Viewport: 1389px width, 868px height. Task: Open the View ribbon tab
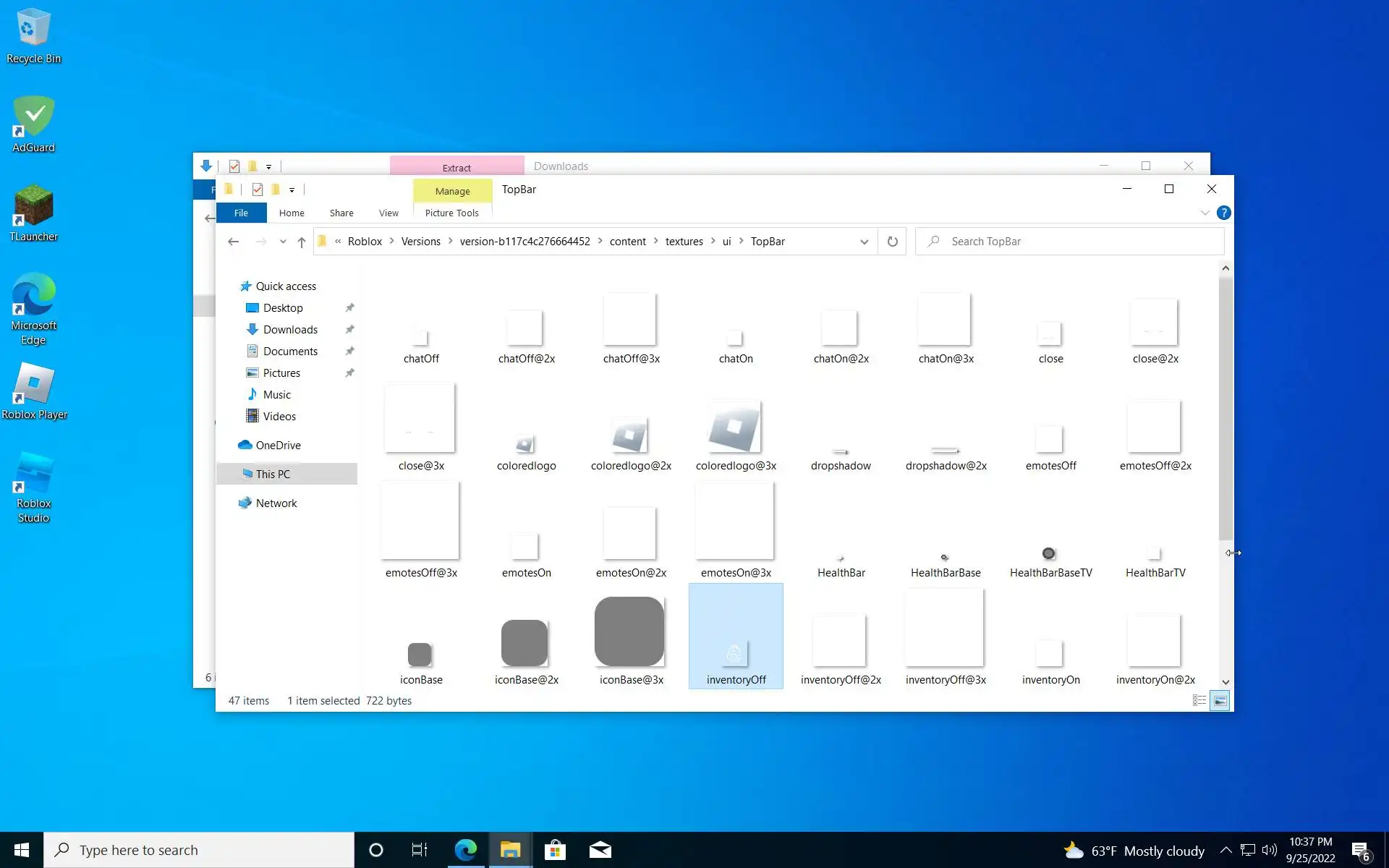click(388, 213)
